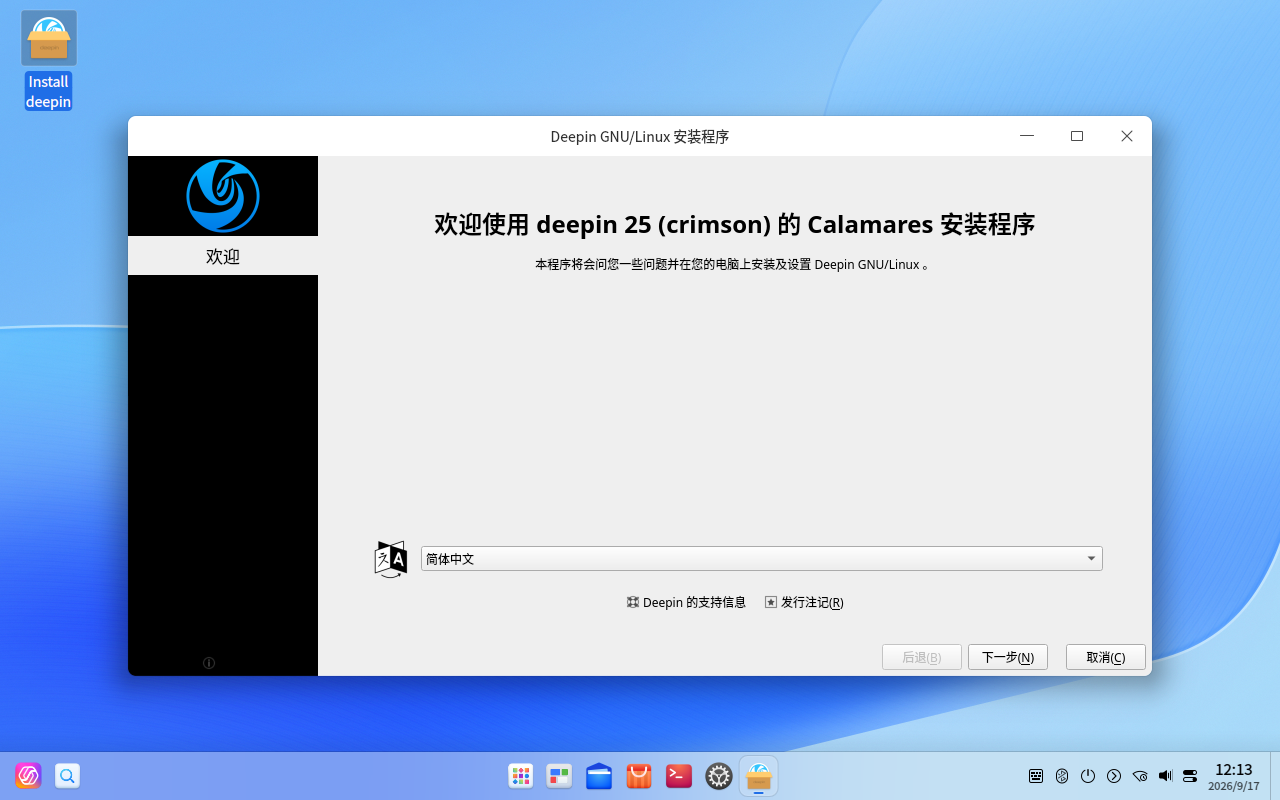Click 取消(C) button
1280x800 pixels.
1106,657
